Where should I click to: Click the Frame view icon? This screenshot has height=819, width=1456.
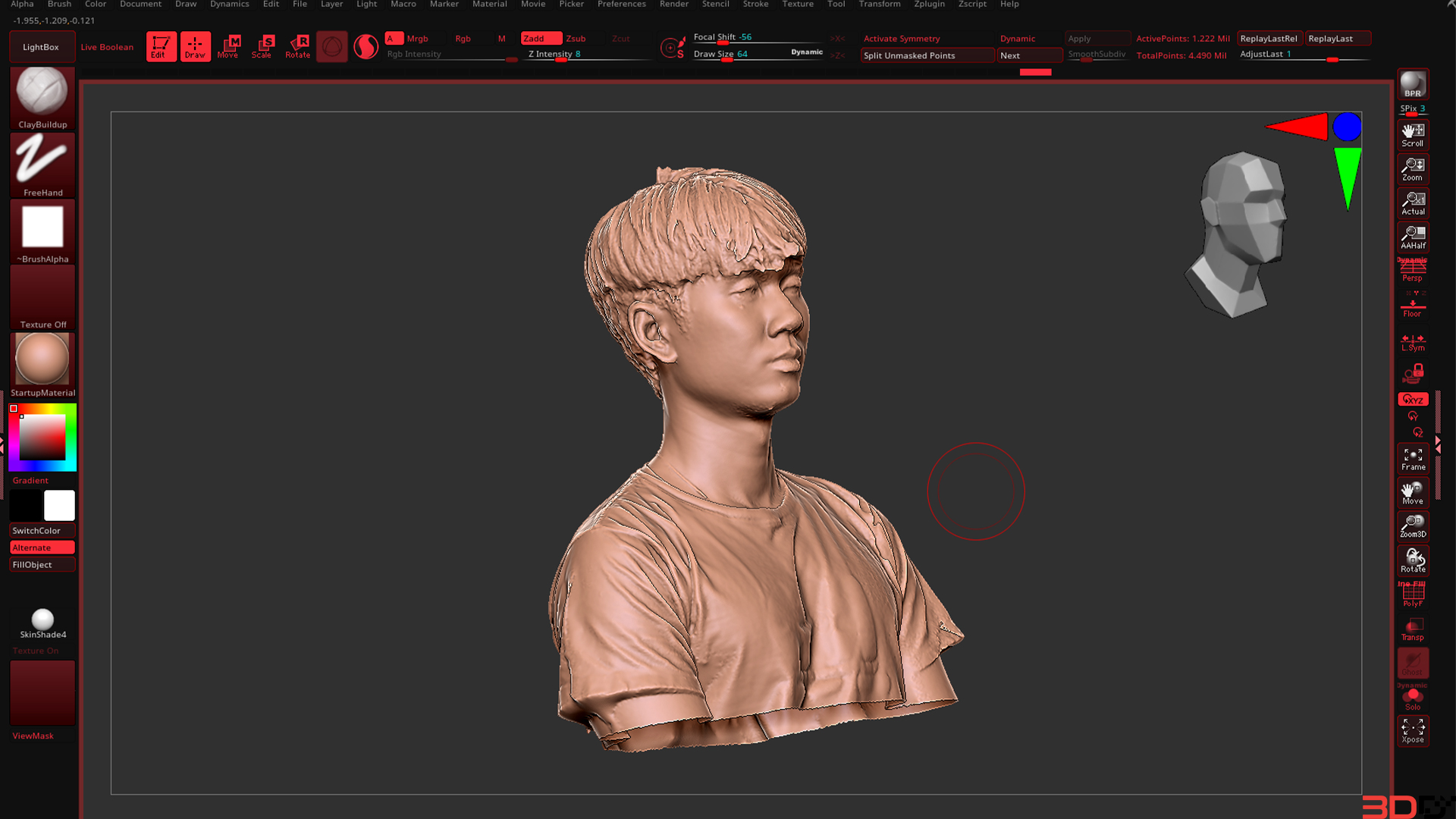click(x=1413, y=459)
